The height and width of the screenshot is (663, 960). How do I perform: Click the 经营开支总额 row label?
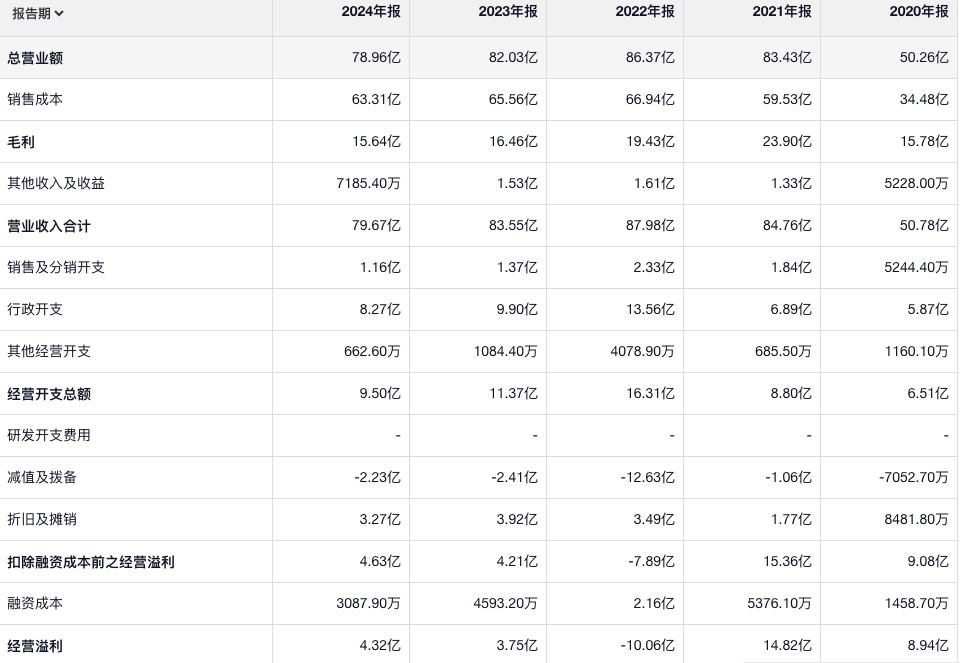point(49,394)
